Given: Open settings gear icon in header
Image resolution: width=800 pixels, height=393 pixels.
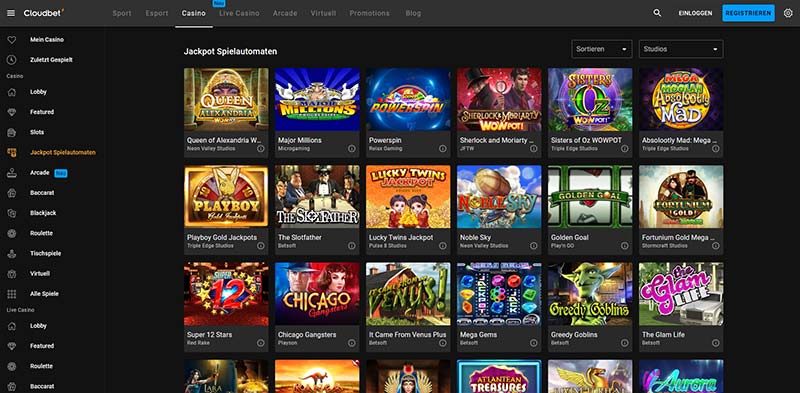Looking at the screenshot, I should click(x=788, y=13).
